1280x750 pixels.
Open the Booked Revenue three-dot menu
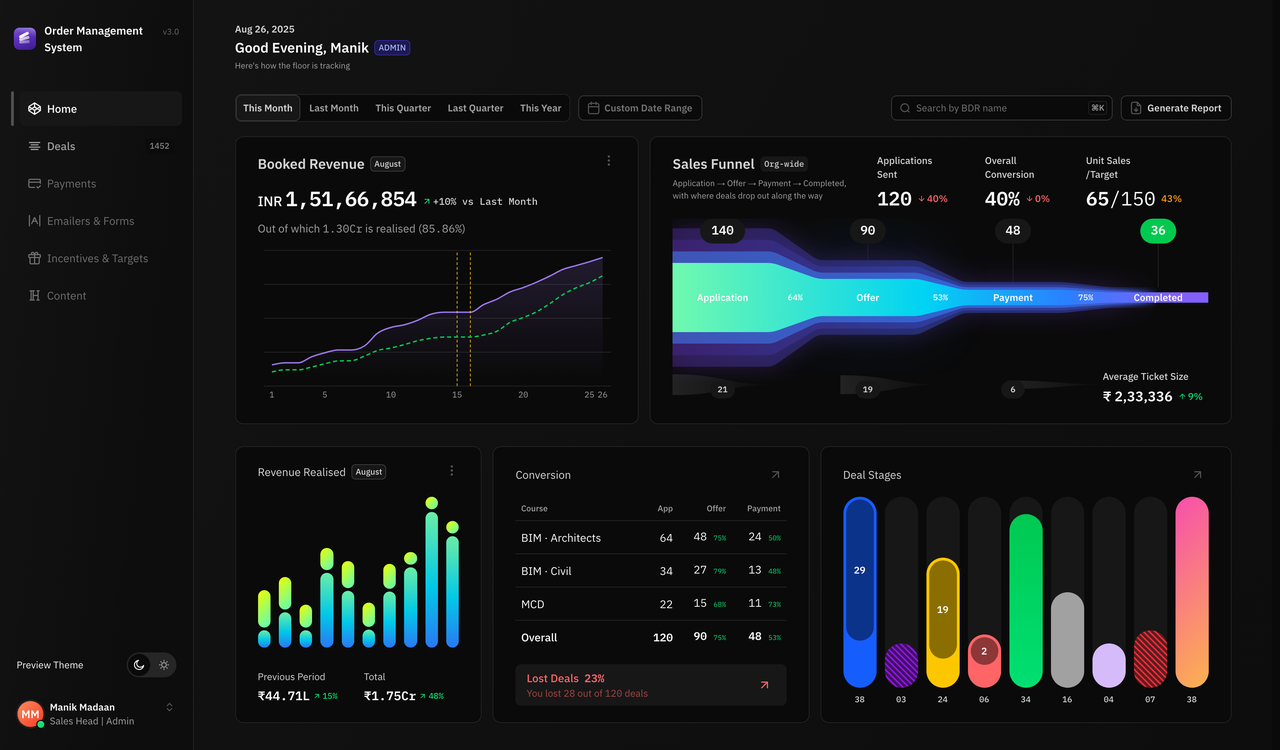click(608, 161)
